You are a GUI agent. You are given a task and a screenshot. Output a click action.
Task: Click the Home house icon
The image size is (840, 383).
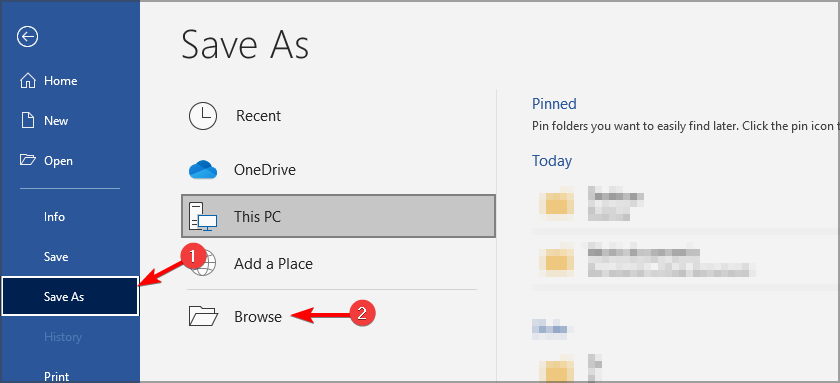click(27, 81)
